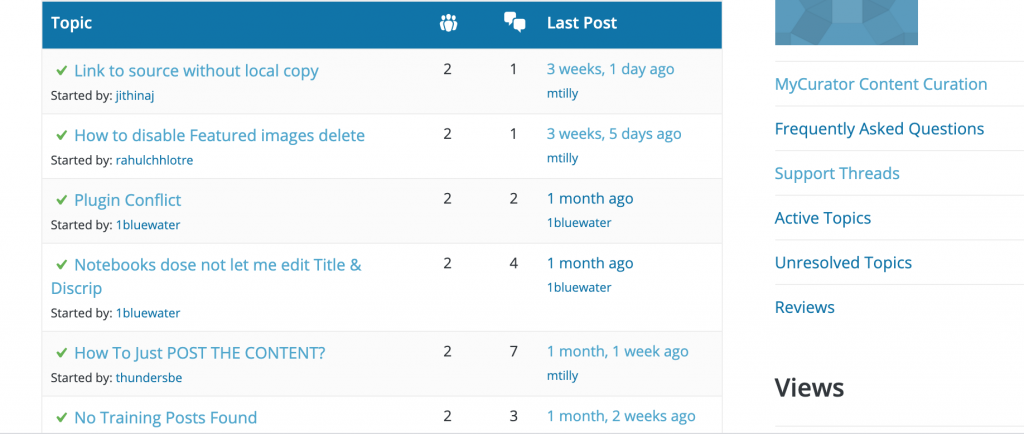Image resolution: width=1024 pixels, height=434 pixels.
Task: Open the plugin banner thumbnail image
Action: pos(846,22)
